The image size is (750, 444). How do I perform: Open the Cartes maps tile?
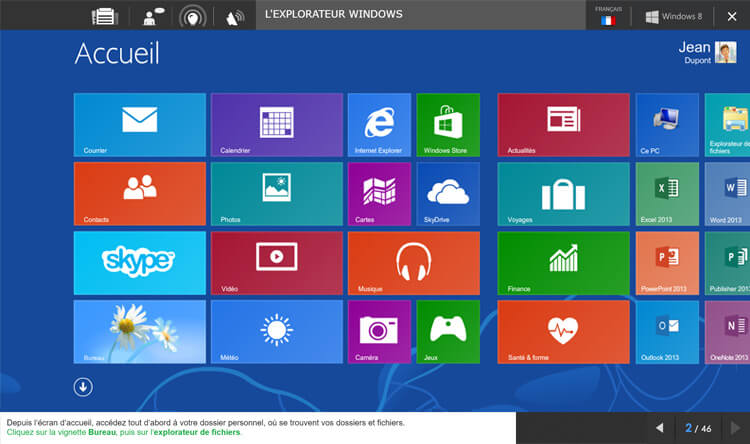point(379,194)
